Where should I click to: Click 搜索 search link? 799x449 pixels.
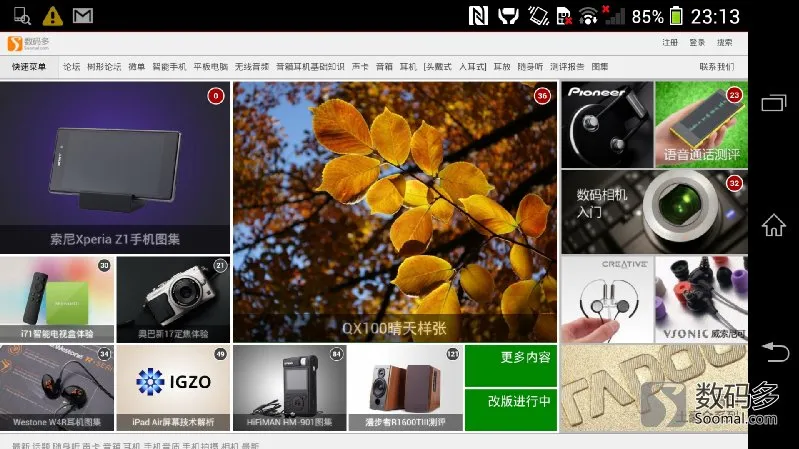coord(725,43)
